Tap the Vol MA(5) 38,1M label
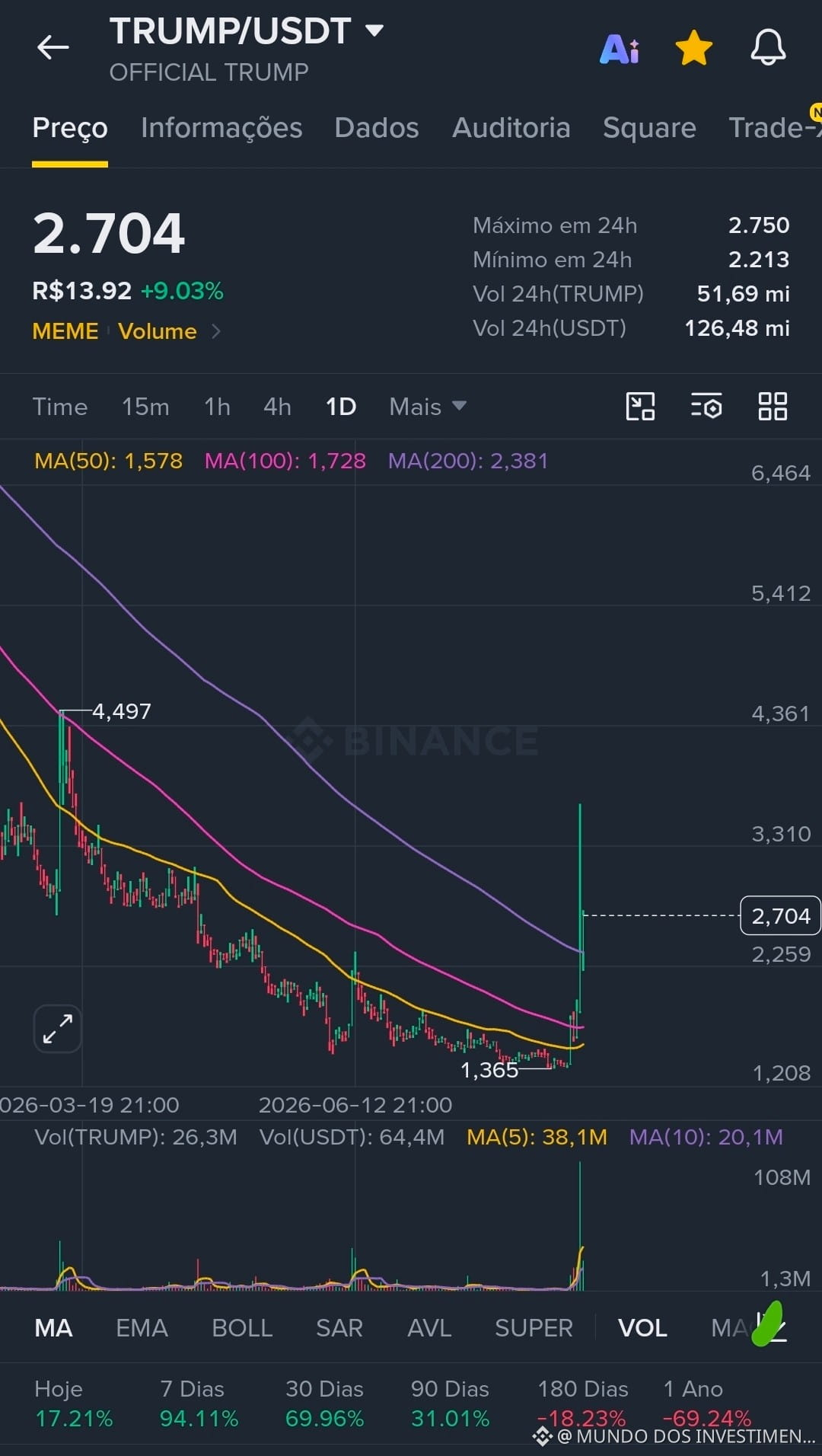This screenshot has height=1456, width=822. (537, 1137)
